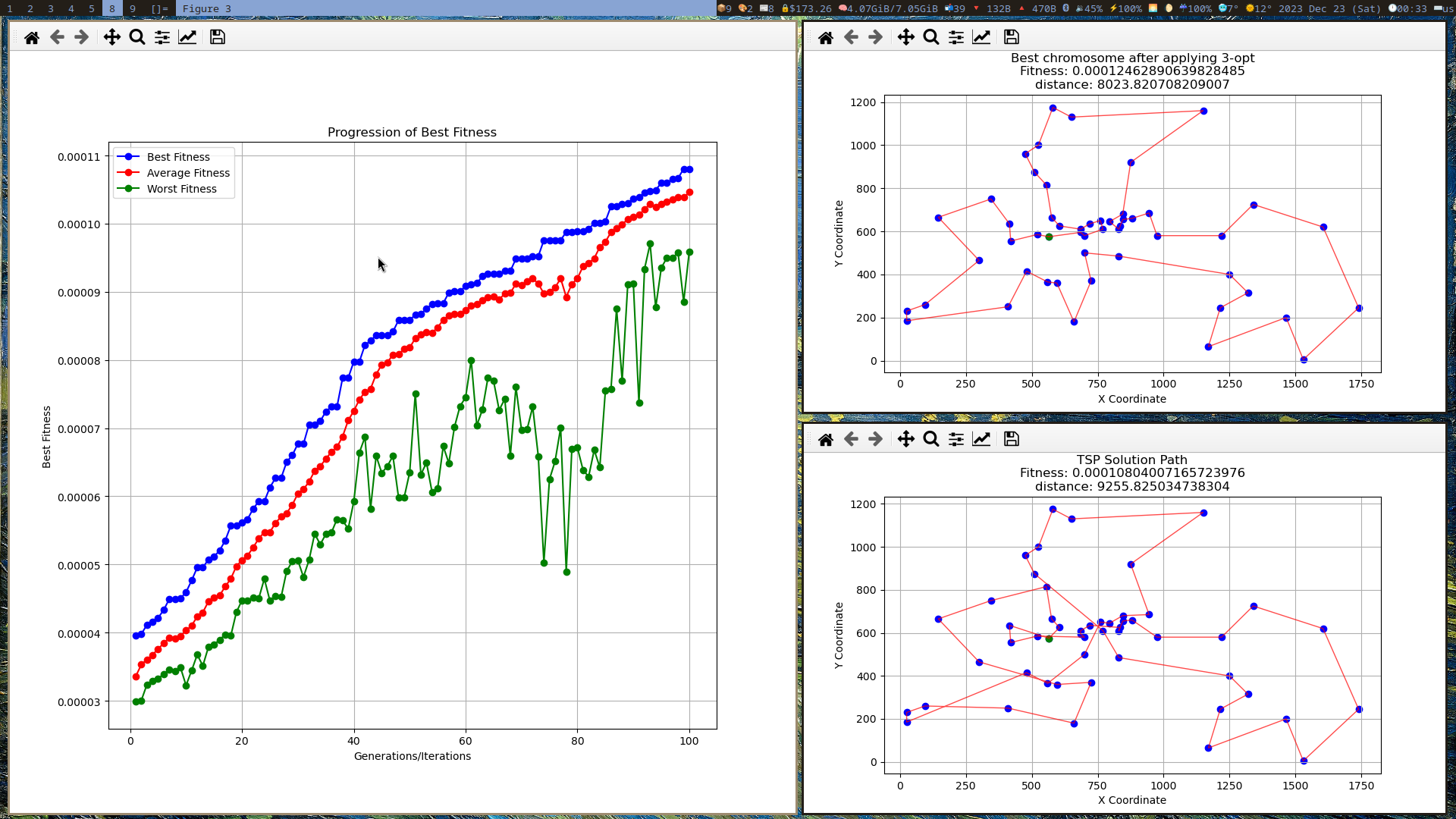Click the Worst Fitness legend entry

click(181, 189)
